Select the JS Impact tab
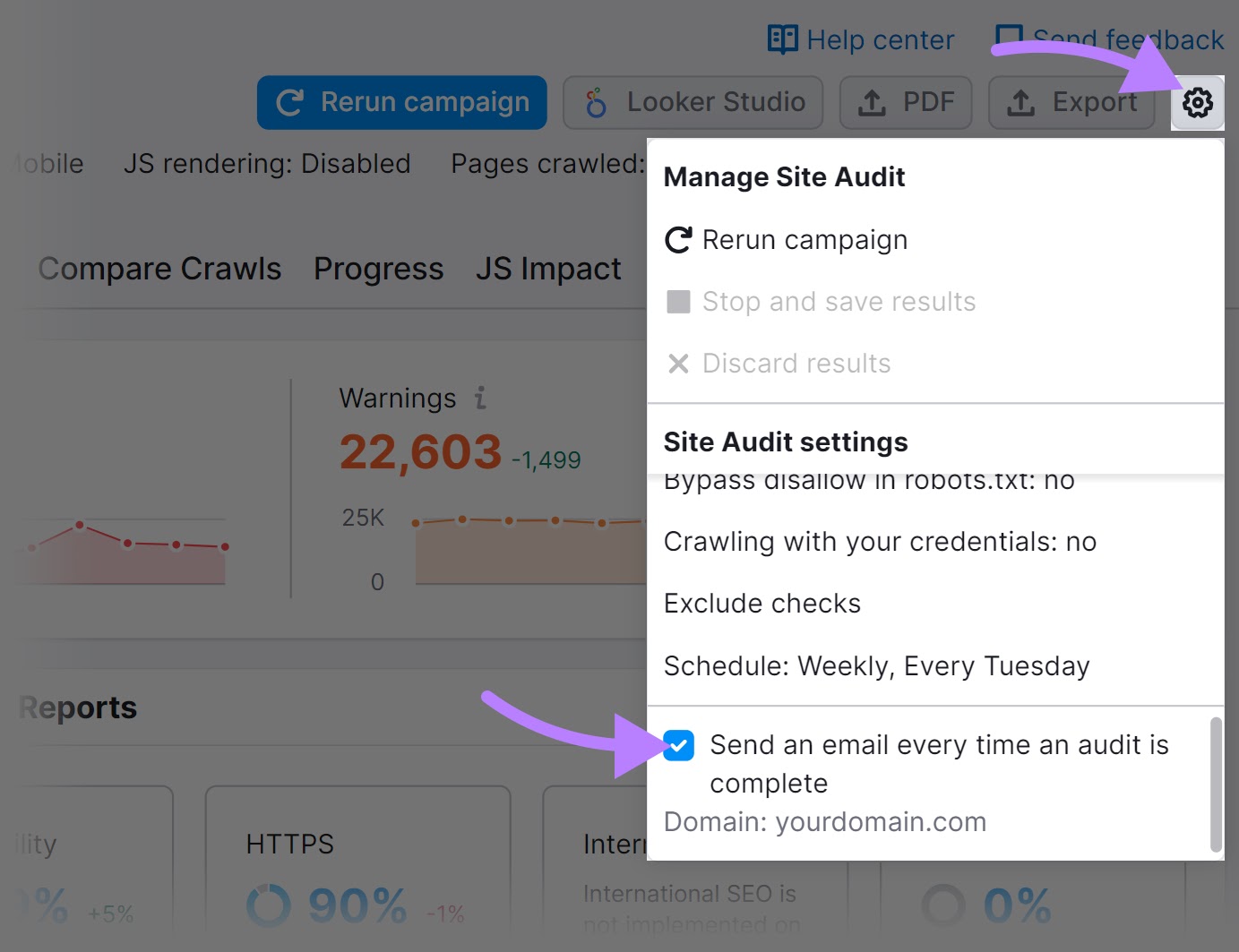 click(548, 268)
